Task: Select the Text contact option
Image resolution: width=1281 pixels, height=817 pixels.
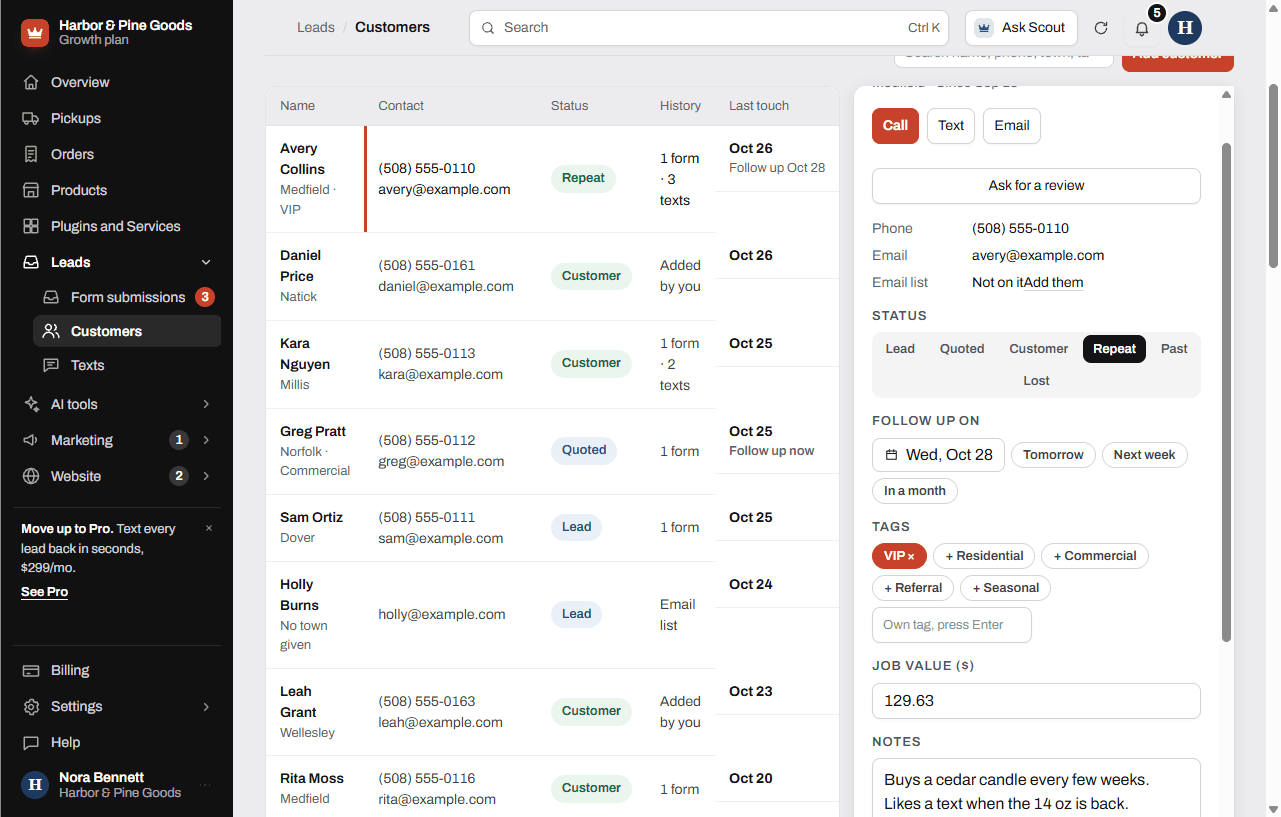Action: [x=951, y=126]
